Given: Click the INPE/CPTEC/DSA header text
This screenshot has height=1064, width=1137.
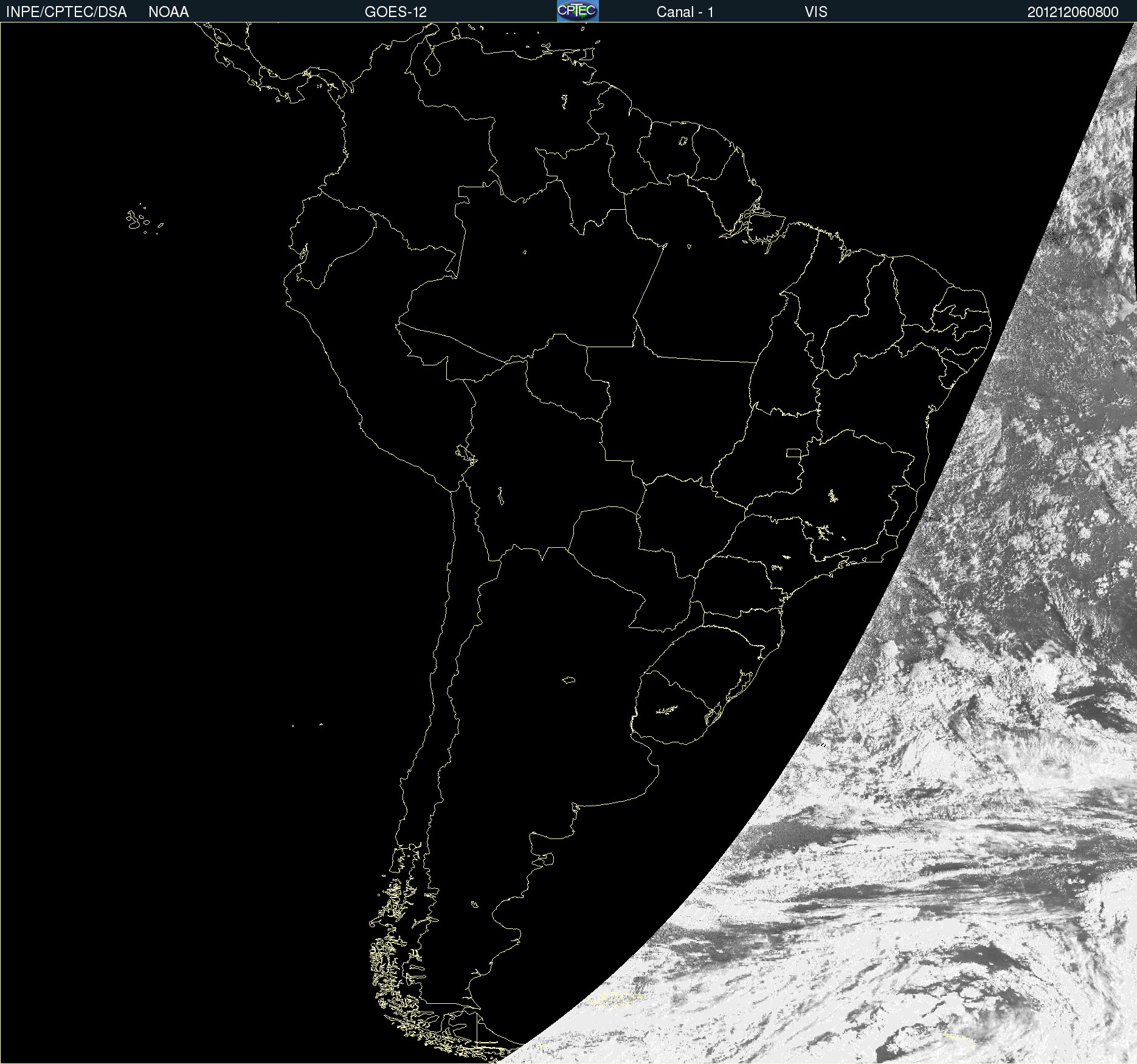Looking at the screenshot, I should click(x=66, y=12).
